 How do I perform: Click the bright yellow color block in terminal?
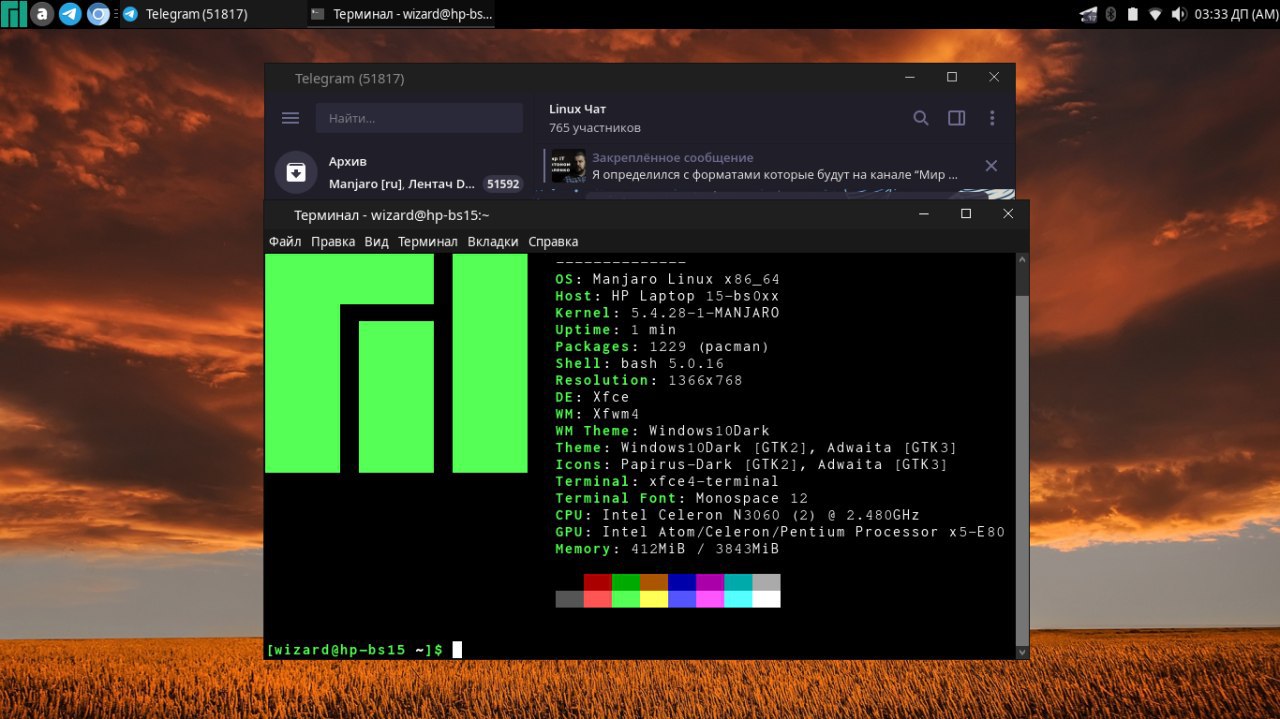tap(653, 599)
